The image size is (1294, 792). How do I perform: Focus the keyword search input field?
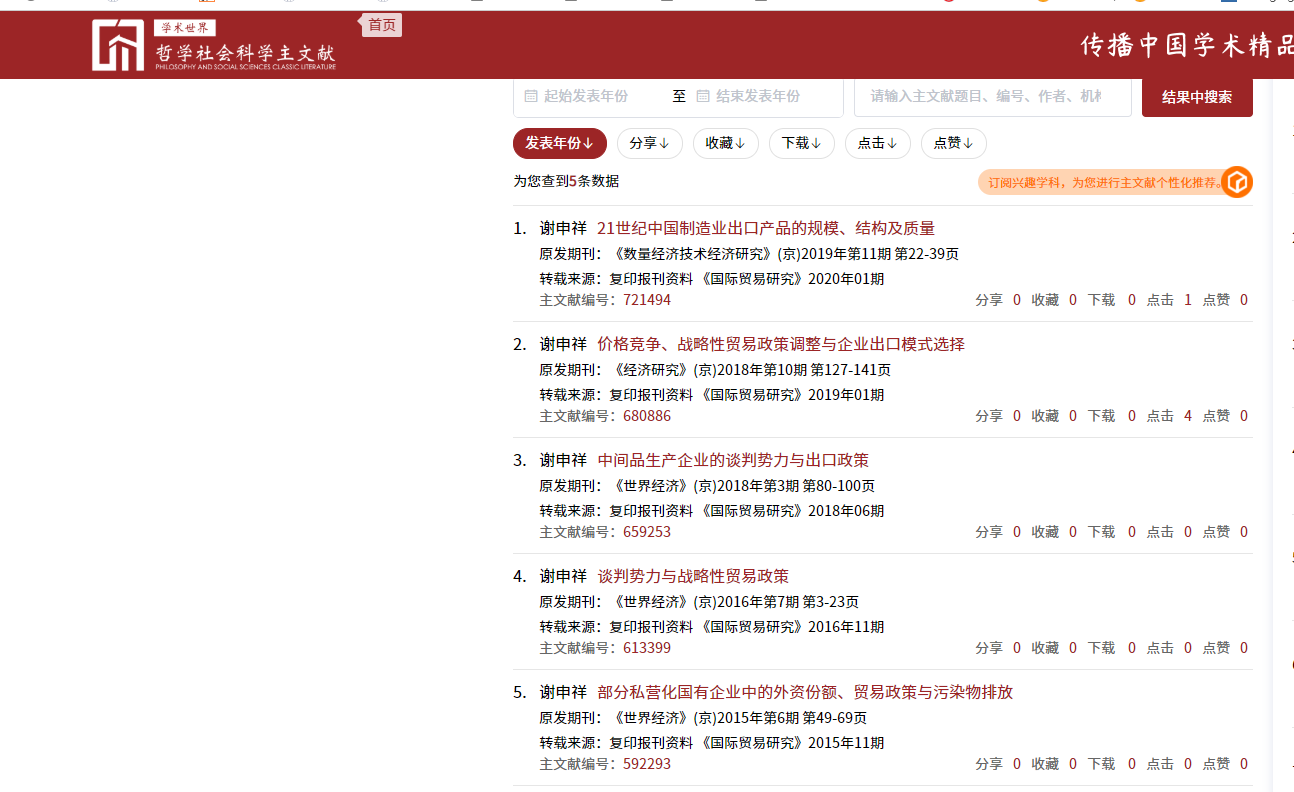[x=991, y=96]
